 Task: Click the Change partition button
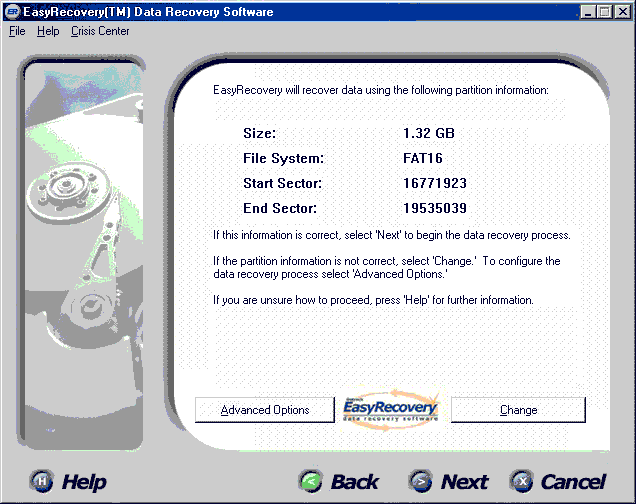pos(518,410)
